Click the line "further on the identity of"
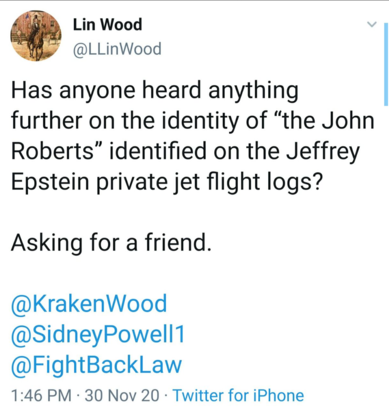 point(139,121)
